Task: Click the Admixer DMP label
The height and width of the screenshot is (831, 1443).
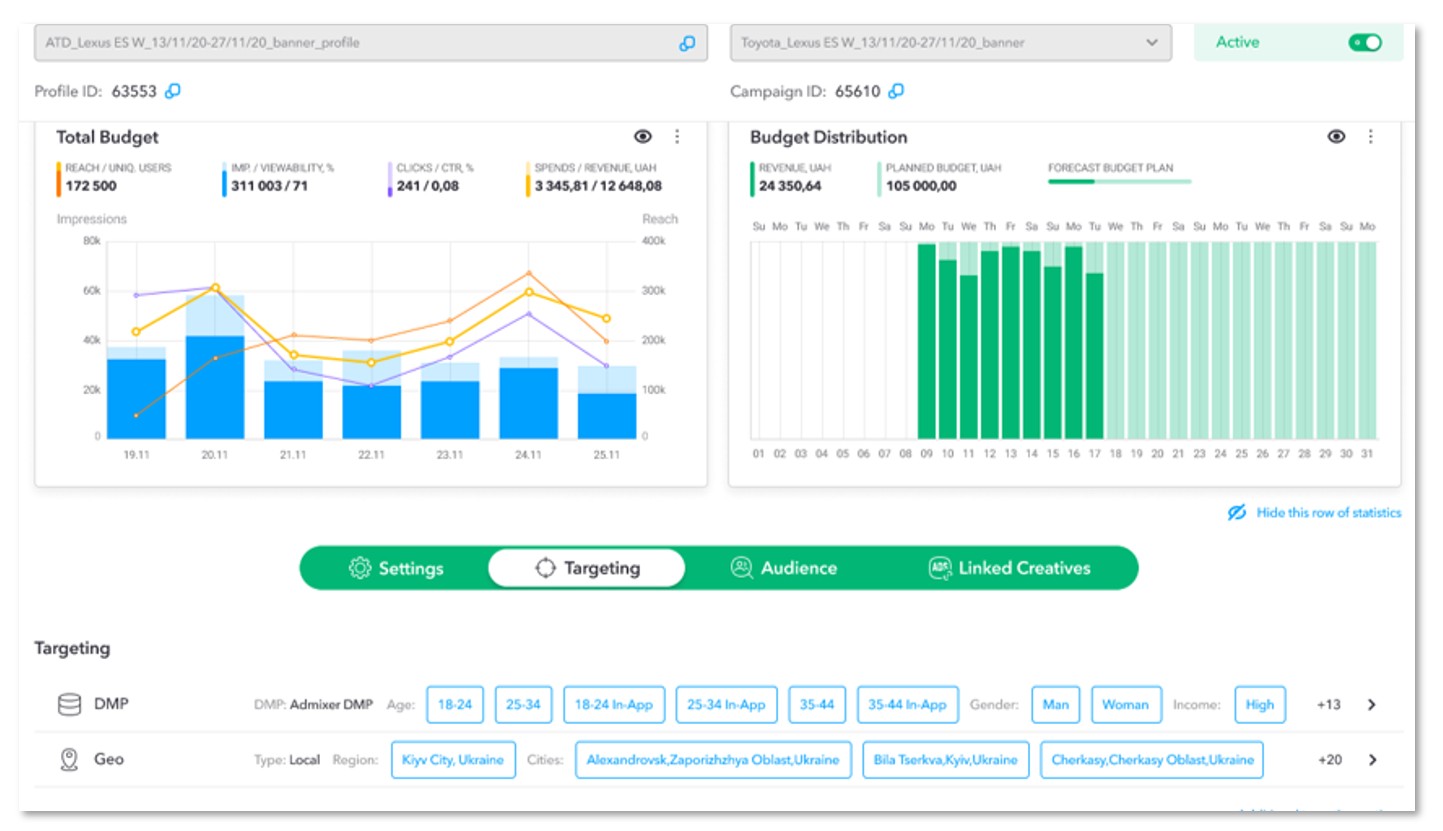Action: tap(331, 705)
